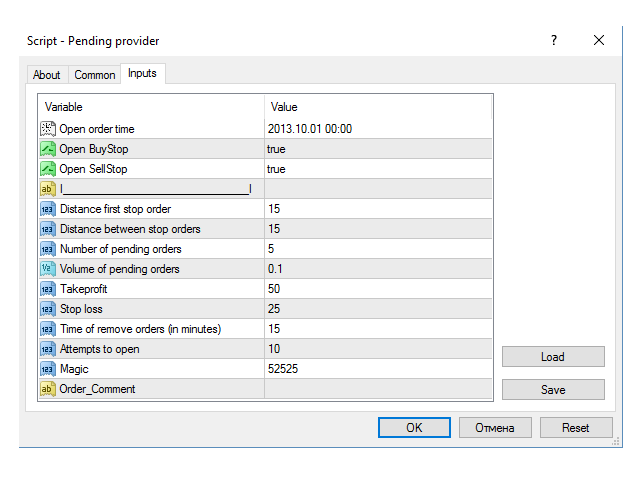The image size is (640, 480).
Task: Click the integer icon beside Attempts to open
Action: [x=48, y=349]
